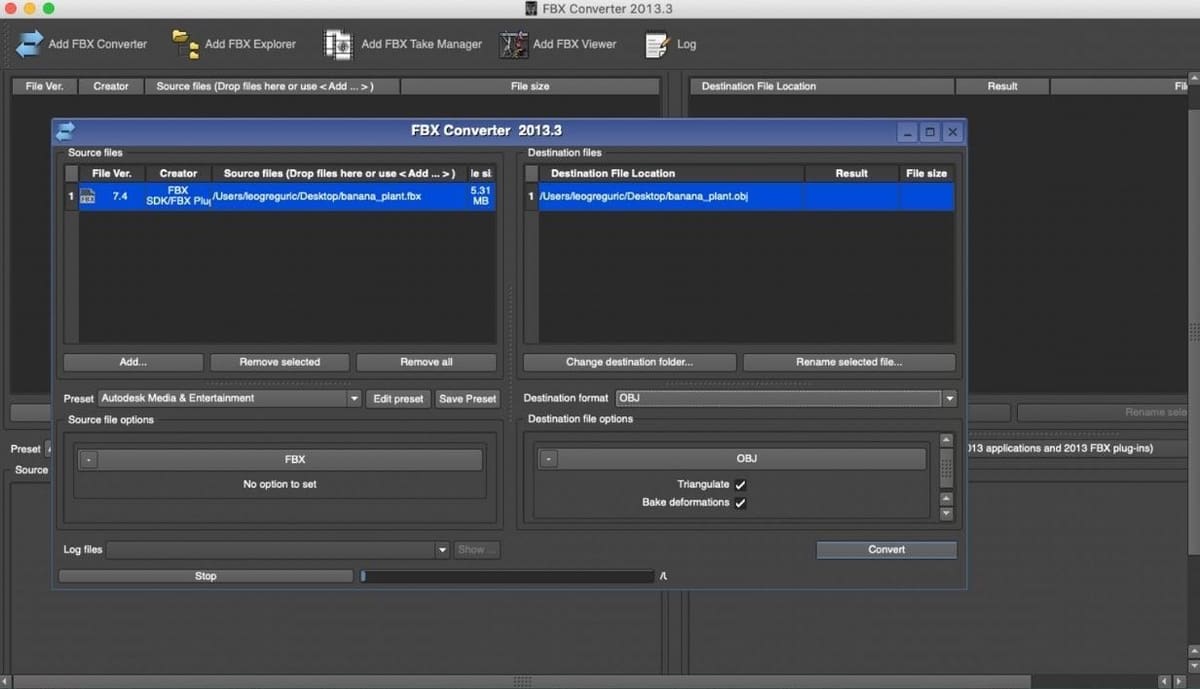Select the Destination format OBJ combo box
The height and width of the screenshot is (689, 1200).
tap(785, 398)
